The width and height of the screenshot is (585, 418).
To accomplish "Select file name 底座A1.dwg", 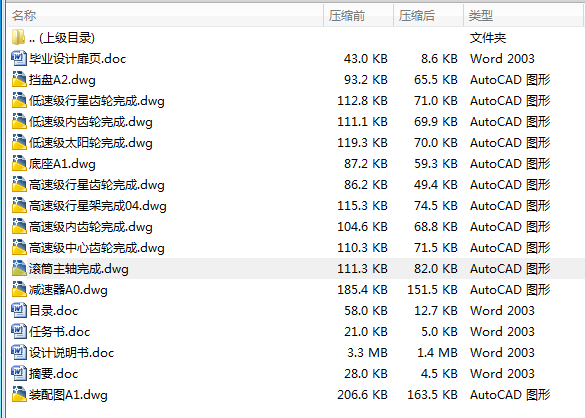I will (x=62, y=164).
